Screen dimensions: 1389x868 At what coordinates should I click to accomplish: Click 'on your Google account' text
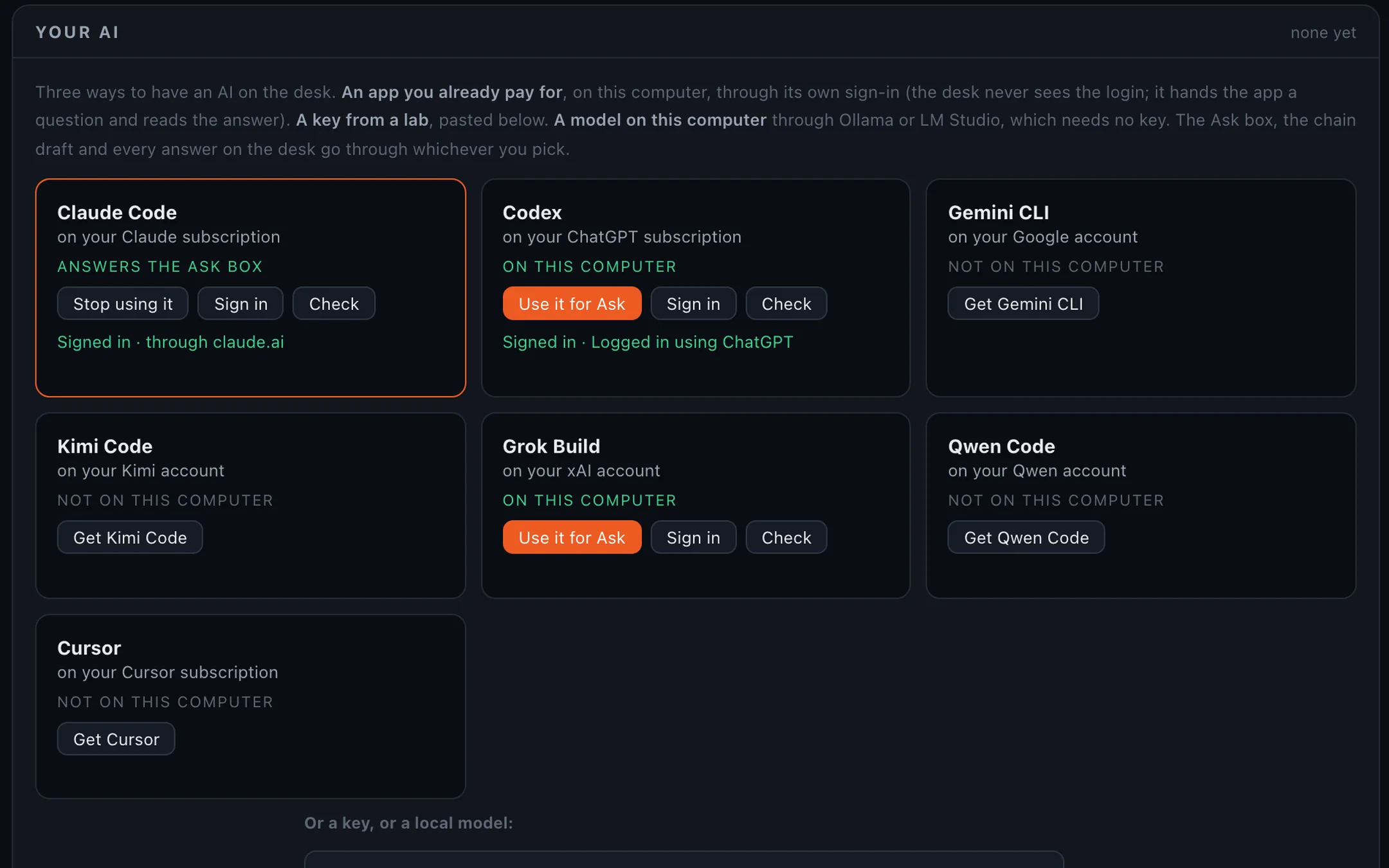pos(1042,237)
